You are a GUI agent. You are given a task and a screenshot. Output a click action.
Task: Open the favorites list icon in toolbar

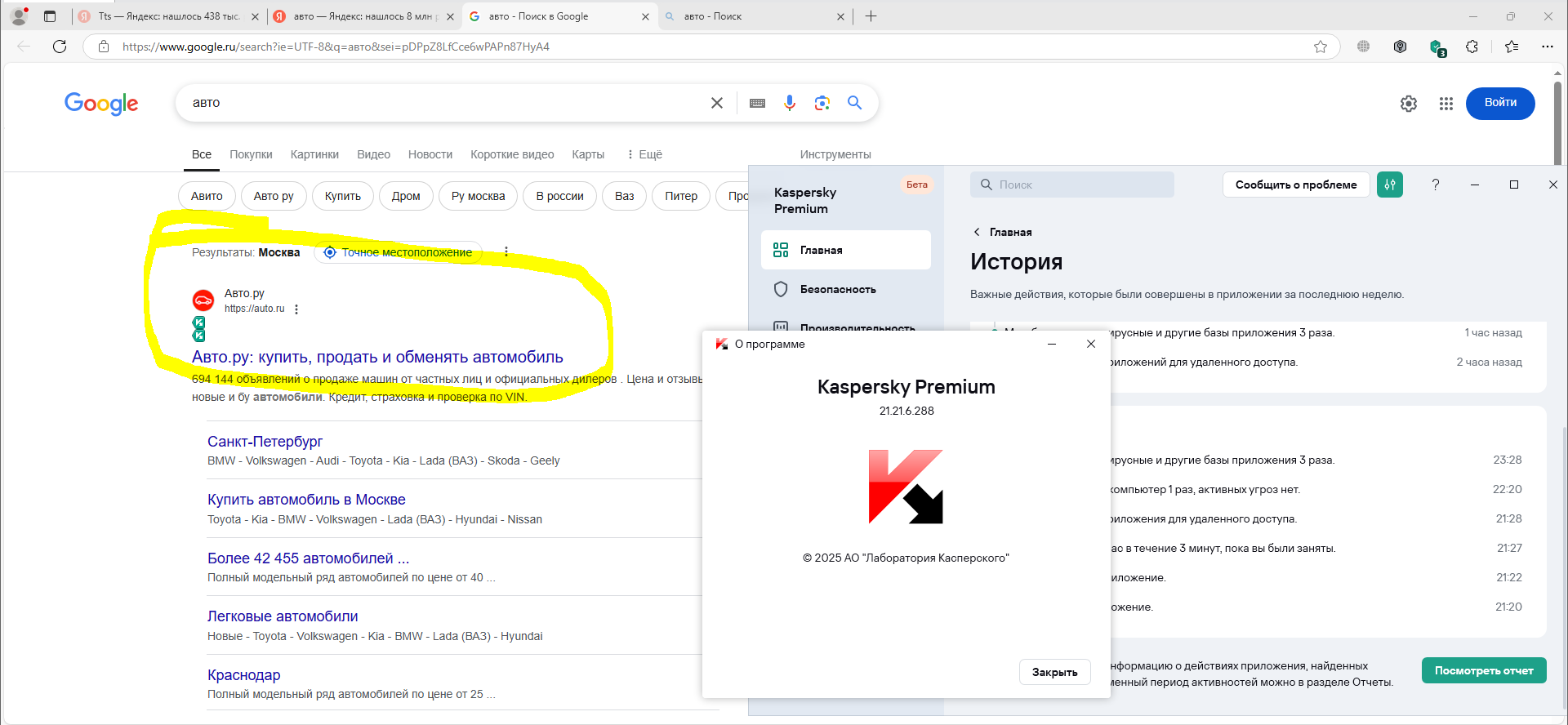click(x=1512, y=47)
